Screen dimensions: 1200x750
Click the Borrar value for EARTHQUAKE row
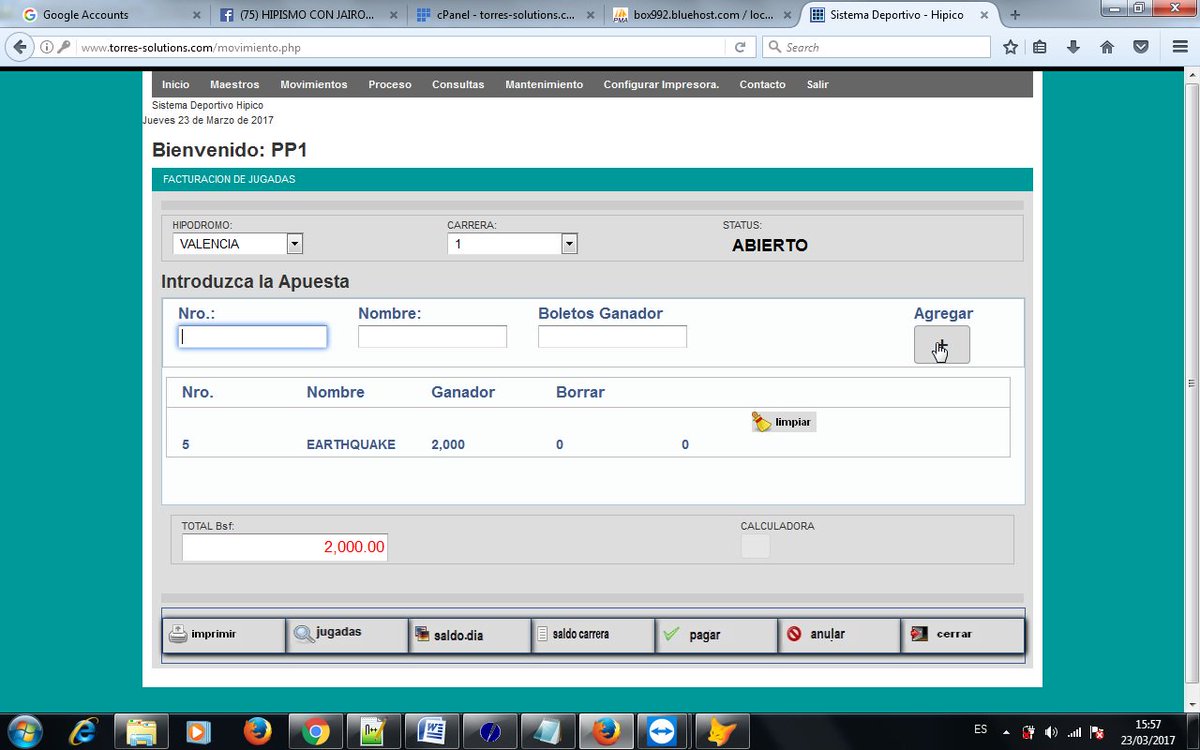click(x=558, y=444)
